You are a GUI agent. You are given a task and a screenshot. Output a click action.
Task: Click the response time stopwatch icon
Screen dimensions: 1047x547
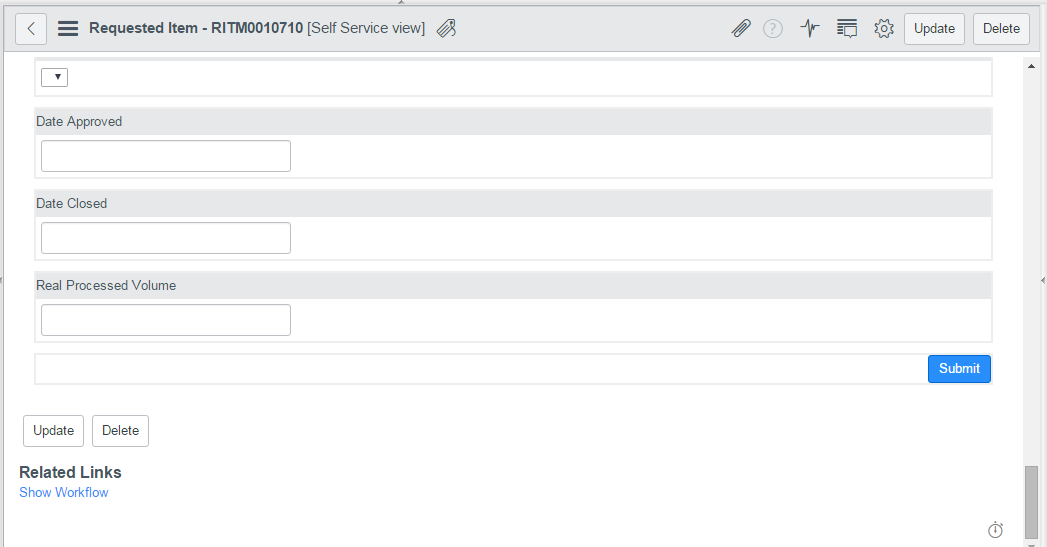click(995, 530)
